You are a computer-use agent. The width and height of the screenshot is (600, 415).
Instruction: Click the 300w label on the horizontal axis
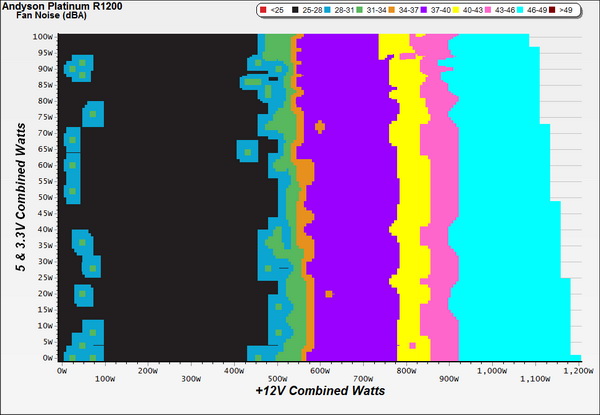click(x=191, y=379)
